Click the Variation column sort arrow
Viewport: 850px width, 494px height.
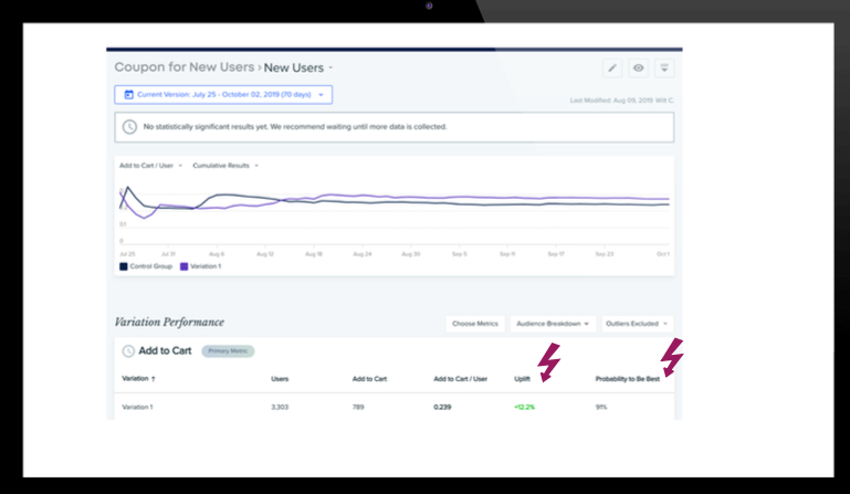click(x=153, y=379)
